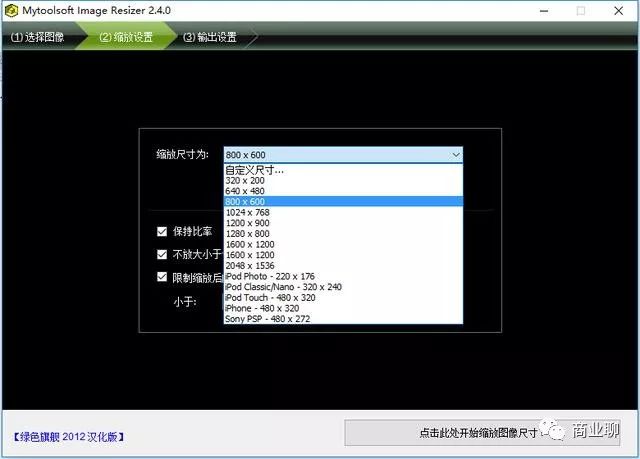Toggle the 保持比率 checkbox
This screenshot has height=459, width=640.
[162, 232]
